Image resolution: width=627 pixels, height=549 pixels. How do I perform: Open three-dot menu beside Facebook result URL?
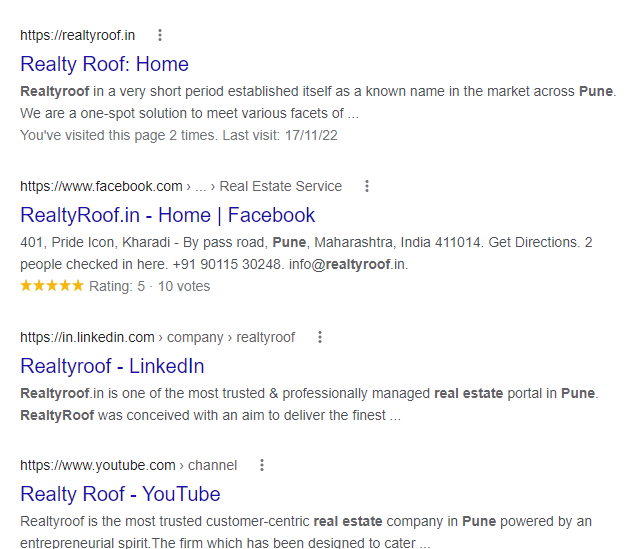[367, 186]
